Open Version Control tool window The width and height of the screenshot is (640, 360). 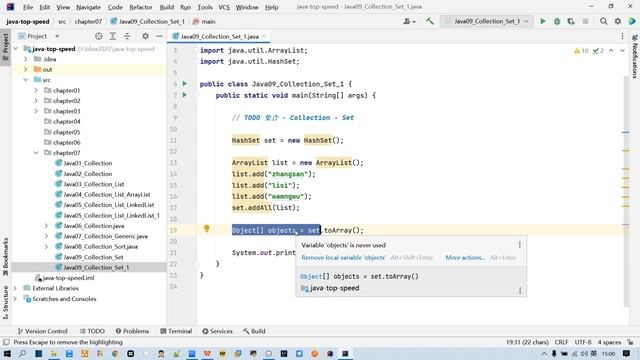(x=42, y=331)
